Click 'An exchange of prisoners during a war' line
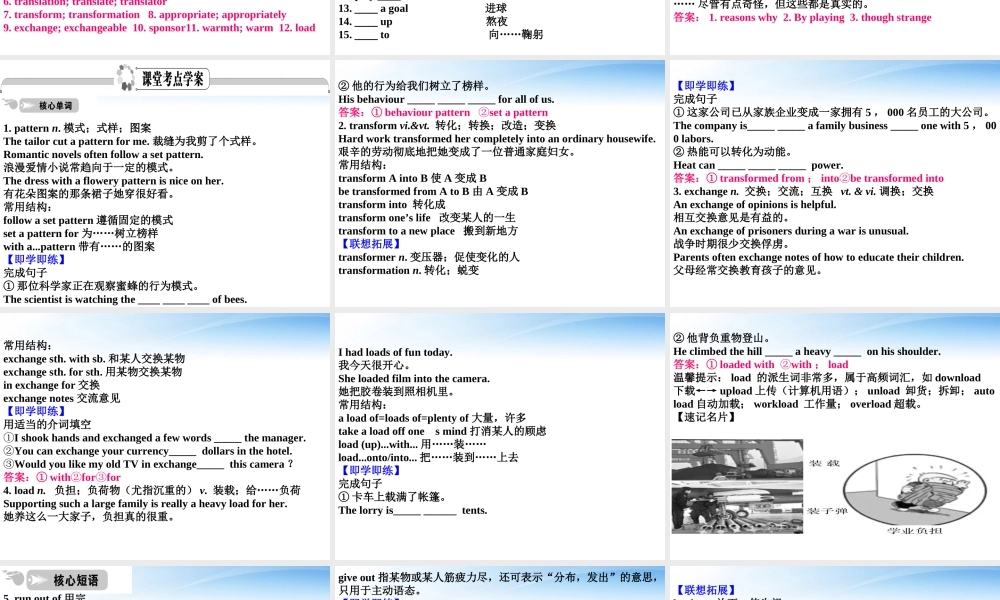This screenshot has width=1000, height=600. [x=791, y=231]
